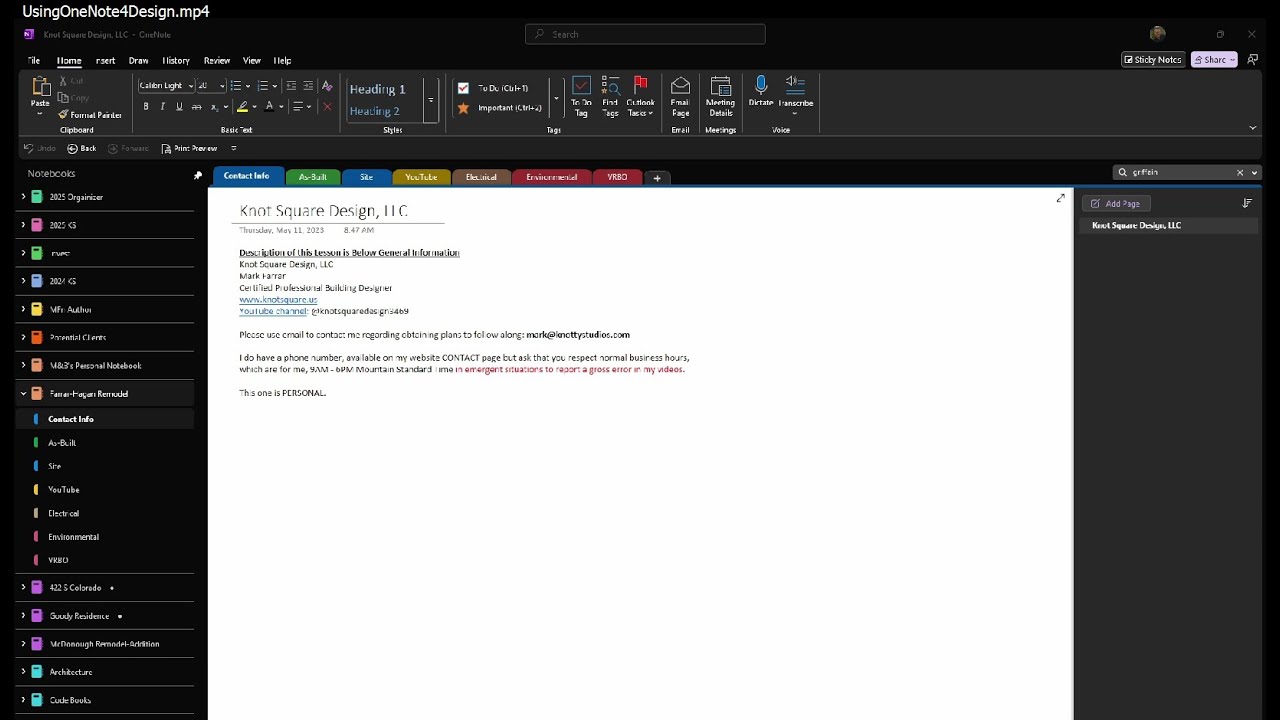The image size is (1280, 720).
Task: Open Sticky Notes
Action: 1152,60
